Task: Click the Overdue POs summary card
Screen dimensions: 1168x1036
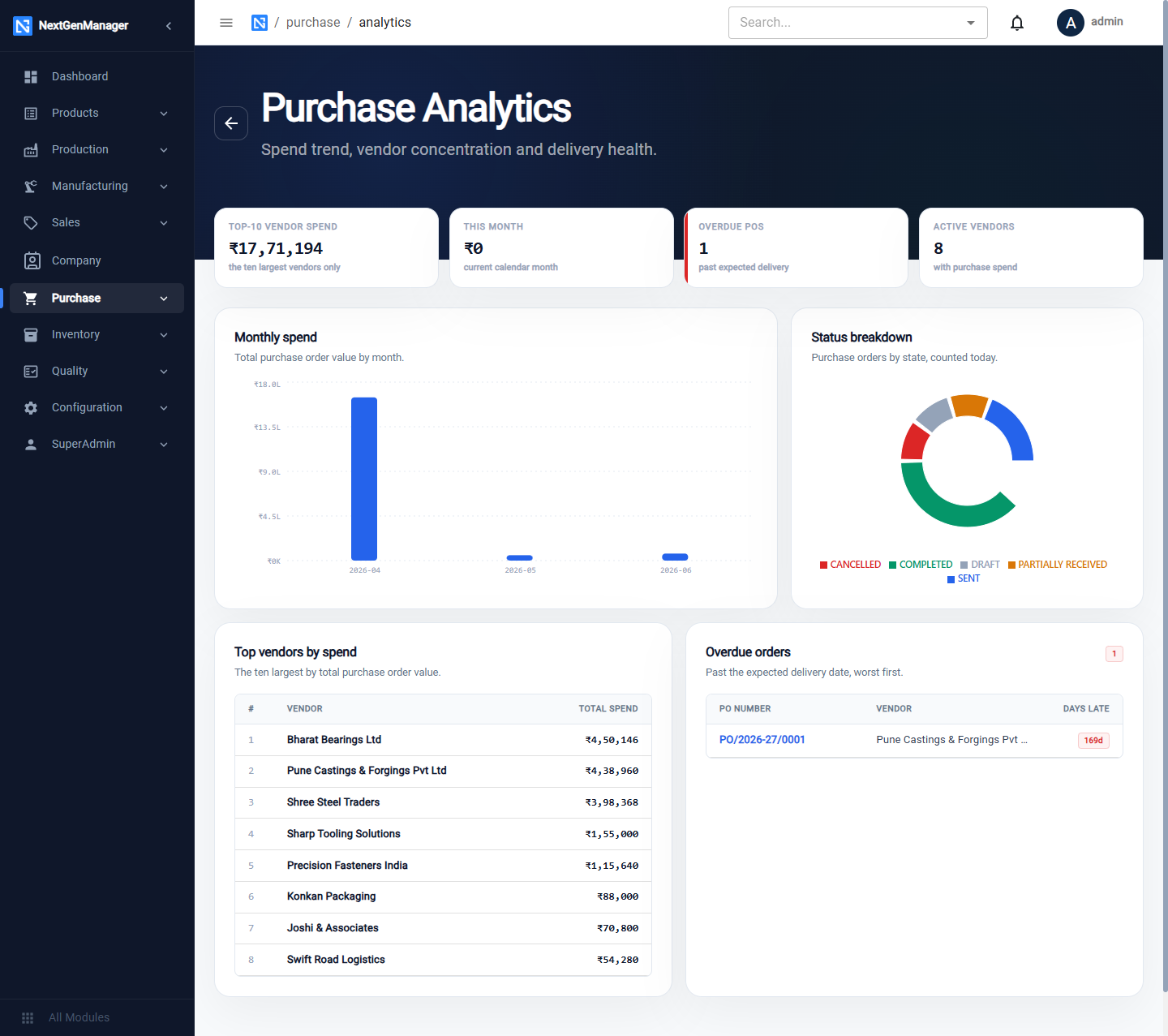Action: click(796, 247)
